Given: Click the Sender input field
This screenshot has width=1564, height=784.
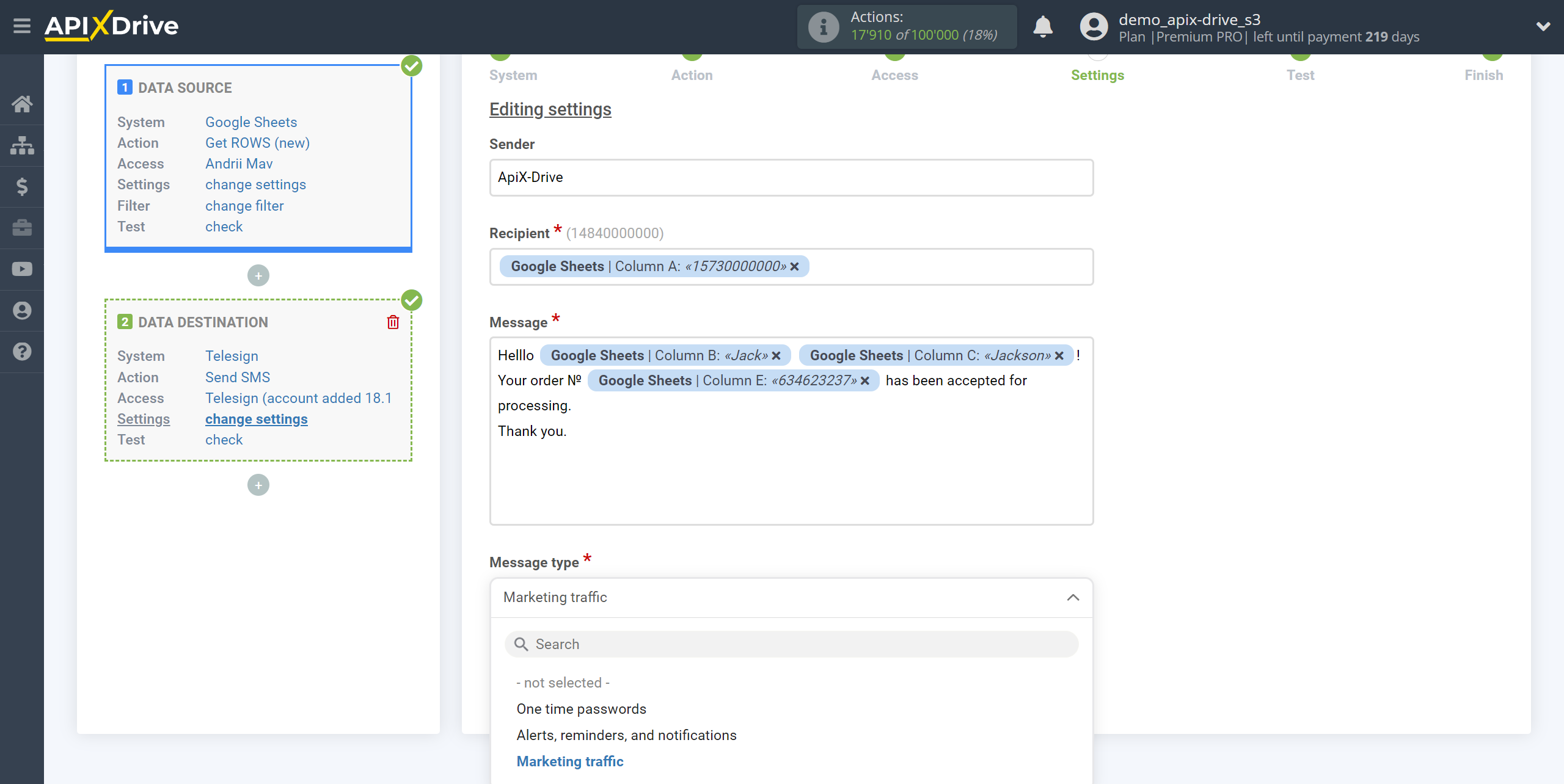Looking at the screenshot, I should click(x=790, y=177).
